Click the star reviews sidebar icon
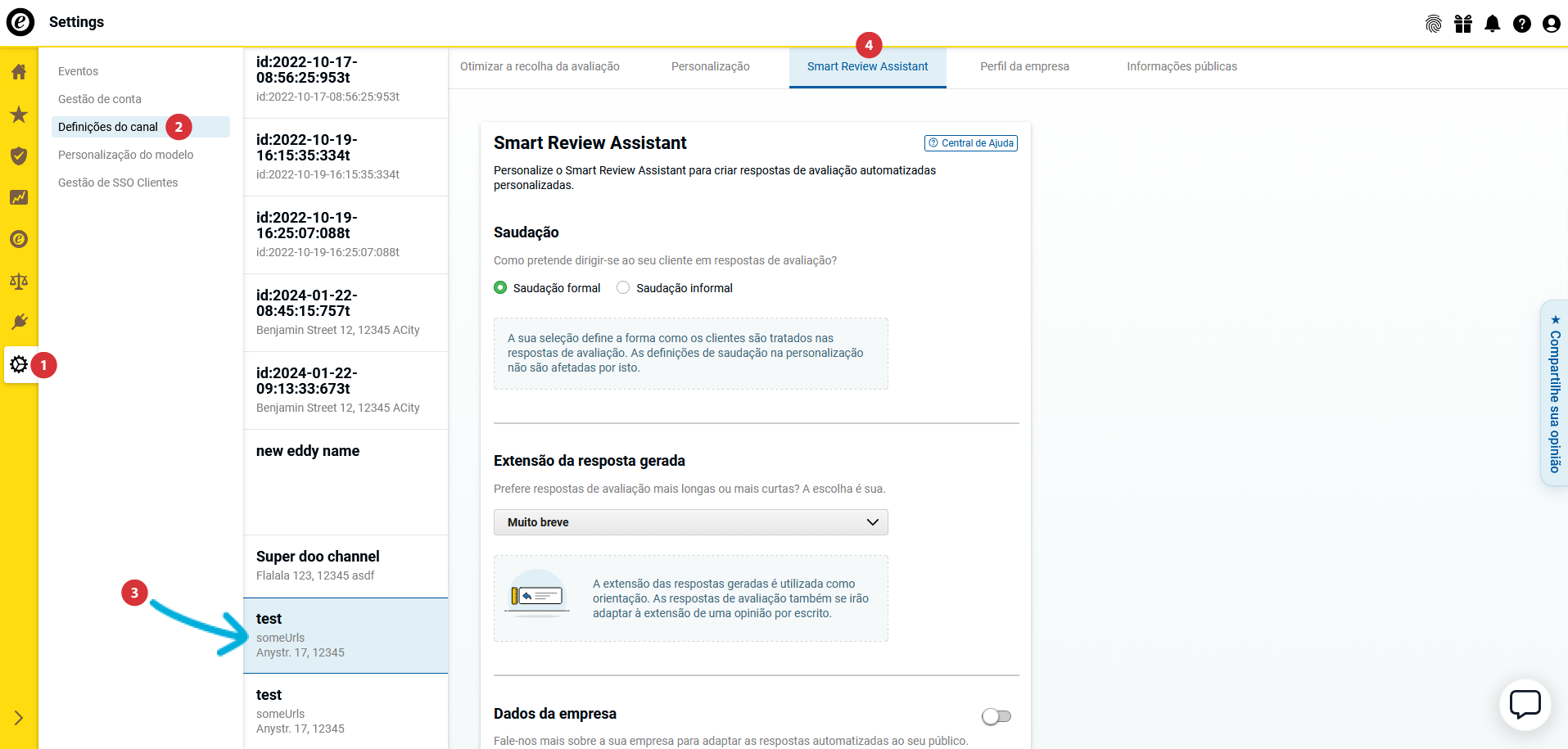Screen dimensions: 1568x749 [19, 115]
